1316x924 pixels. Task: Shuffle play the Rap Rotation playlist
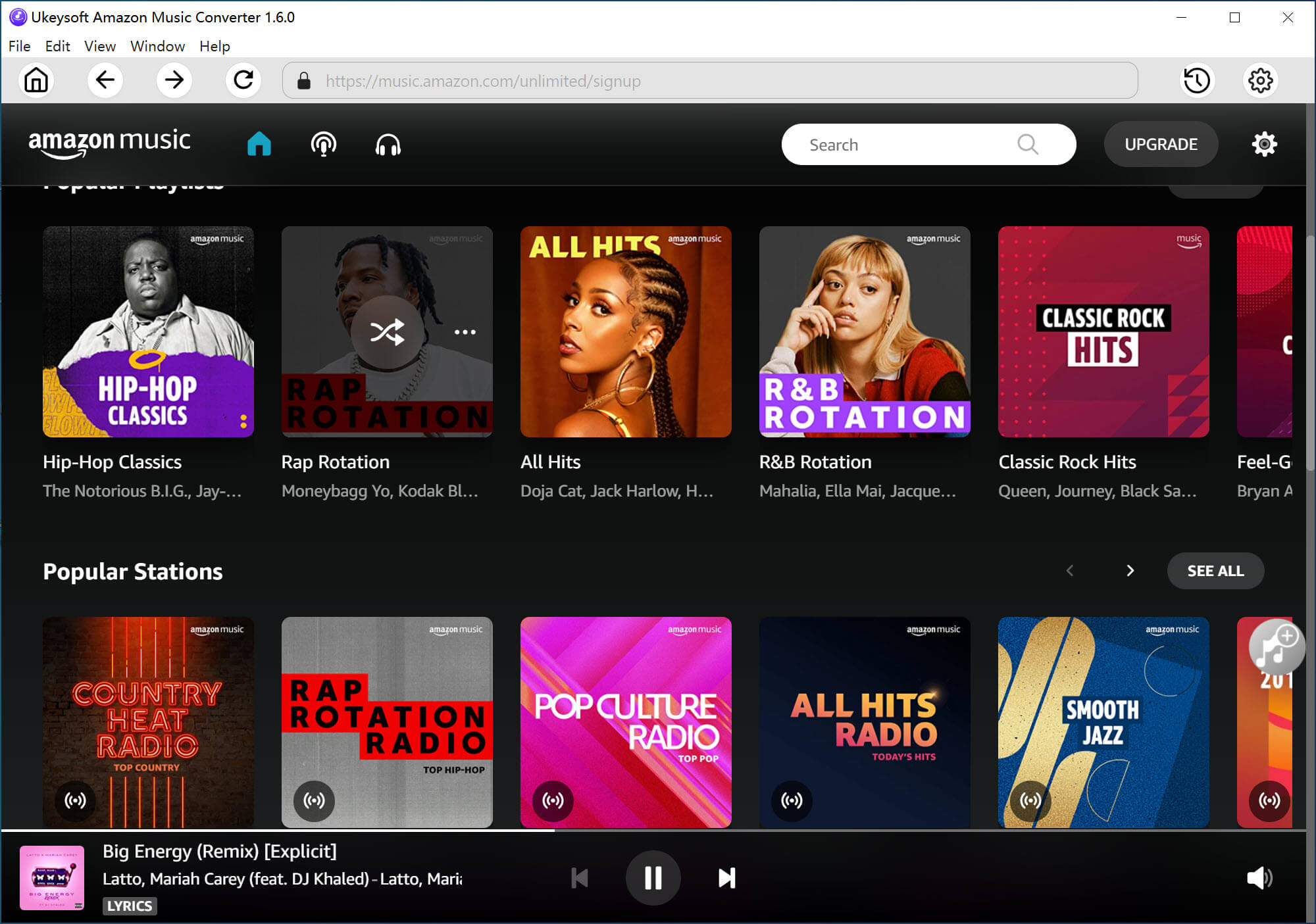(x=387, y=331)
